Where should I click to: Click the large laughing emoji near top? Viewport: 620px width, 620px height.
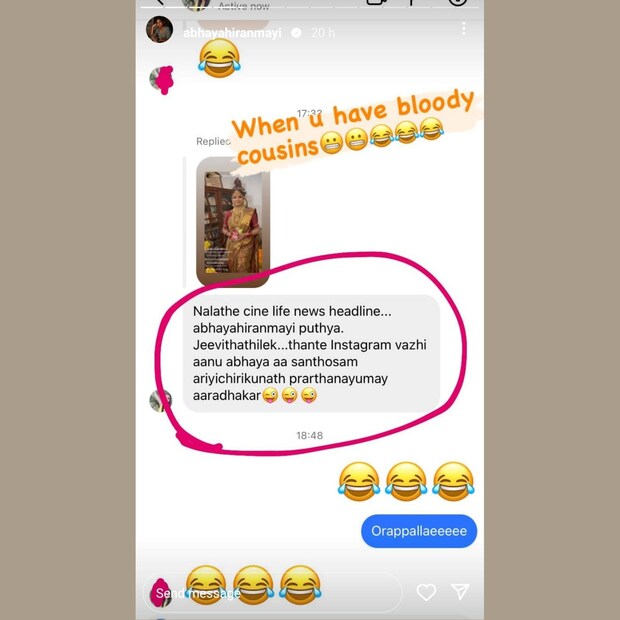[x=219, y=58]
